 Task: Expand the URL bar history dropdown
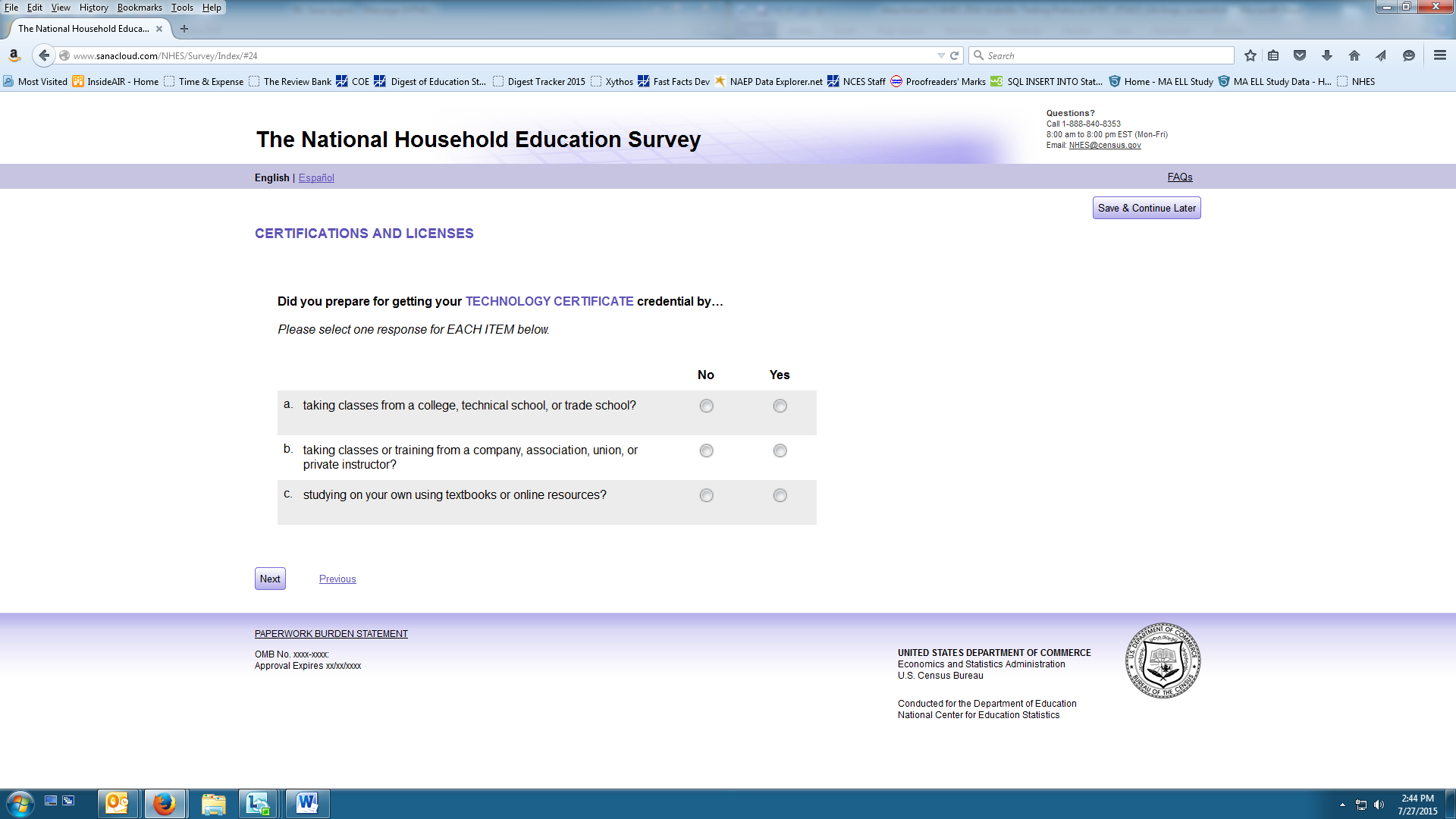pyautogui.click(x=941, y=55)
